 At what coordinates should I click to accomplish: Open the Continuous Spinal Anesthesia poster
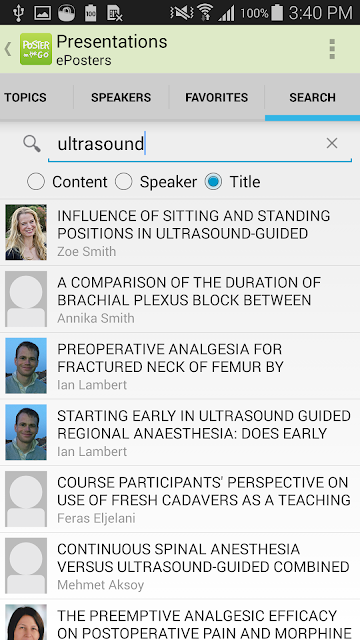180,566
